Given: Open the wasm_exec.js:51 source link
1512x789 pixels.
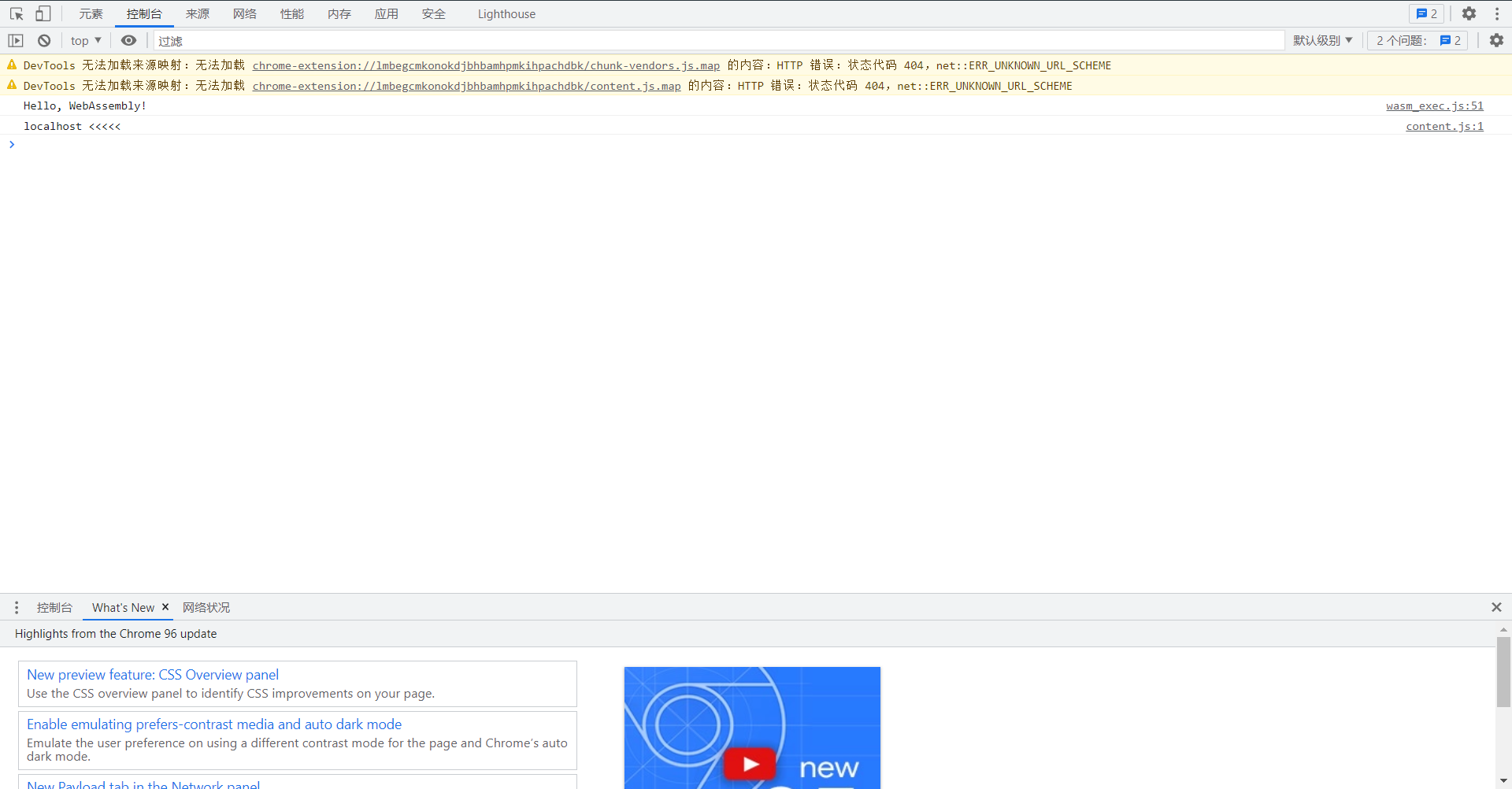Looking at the screenshot, I should [x=1434, y=106].
